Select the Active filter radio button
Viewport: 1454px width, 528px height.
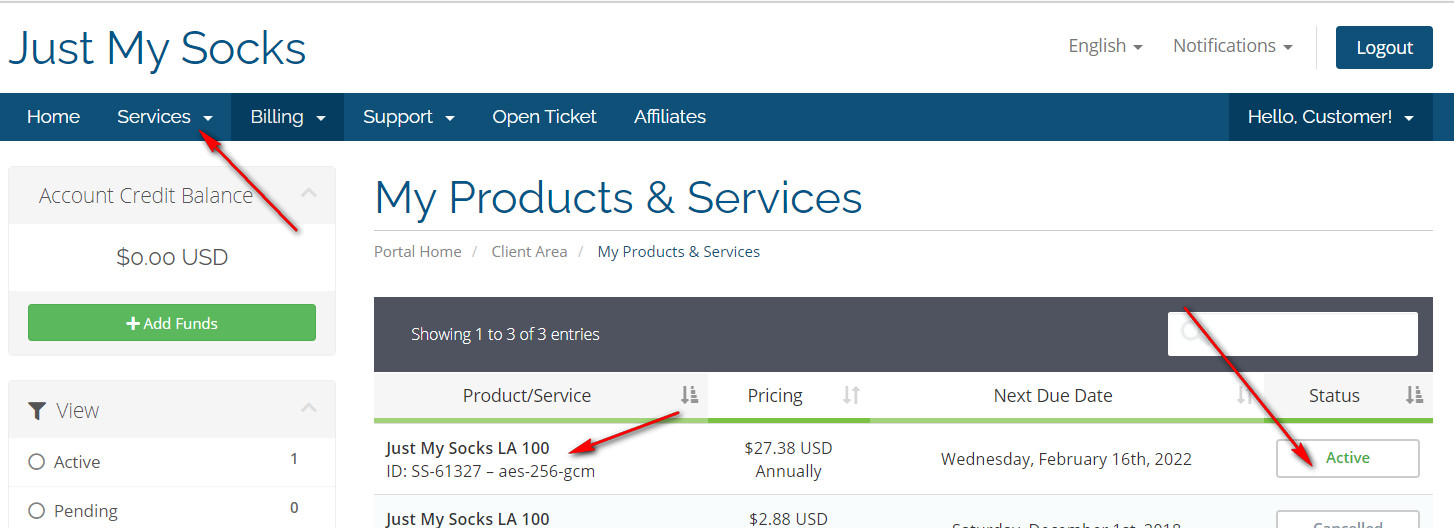click(x=37, y=462)
